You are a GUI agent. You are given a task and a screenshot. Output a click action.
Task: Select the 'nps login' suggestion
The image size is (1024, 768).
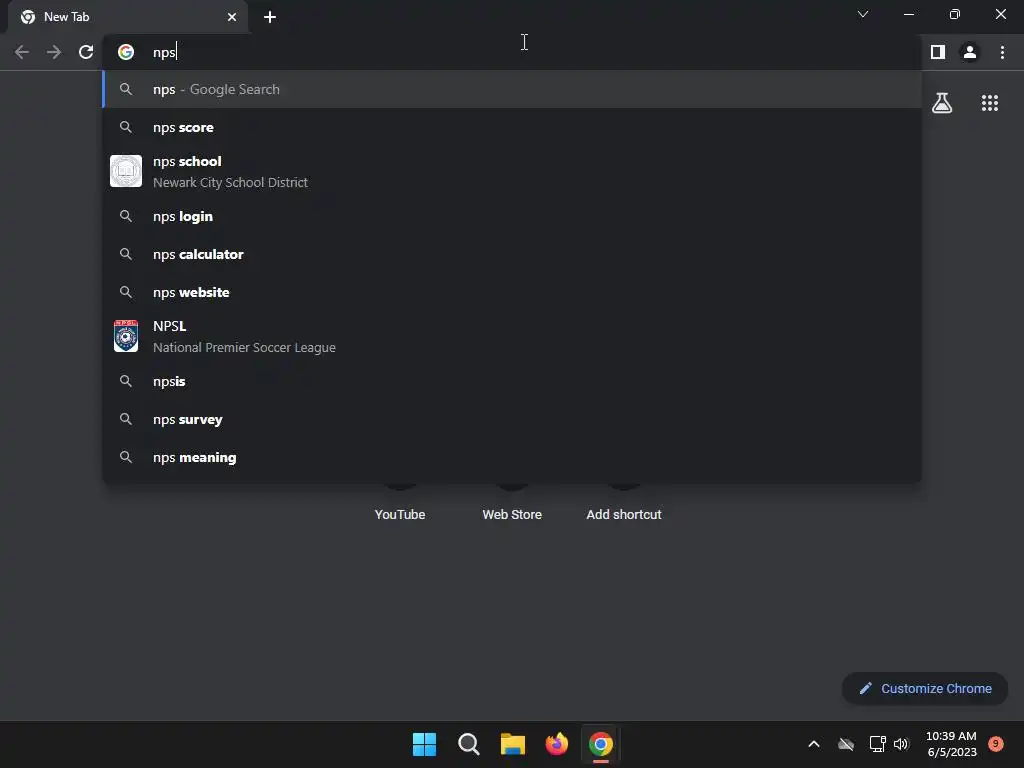pyautogui.click(x=512, y=216)
